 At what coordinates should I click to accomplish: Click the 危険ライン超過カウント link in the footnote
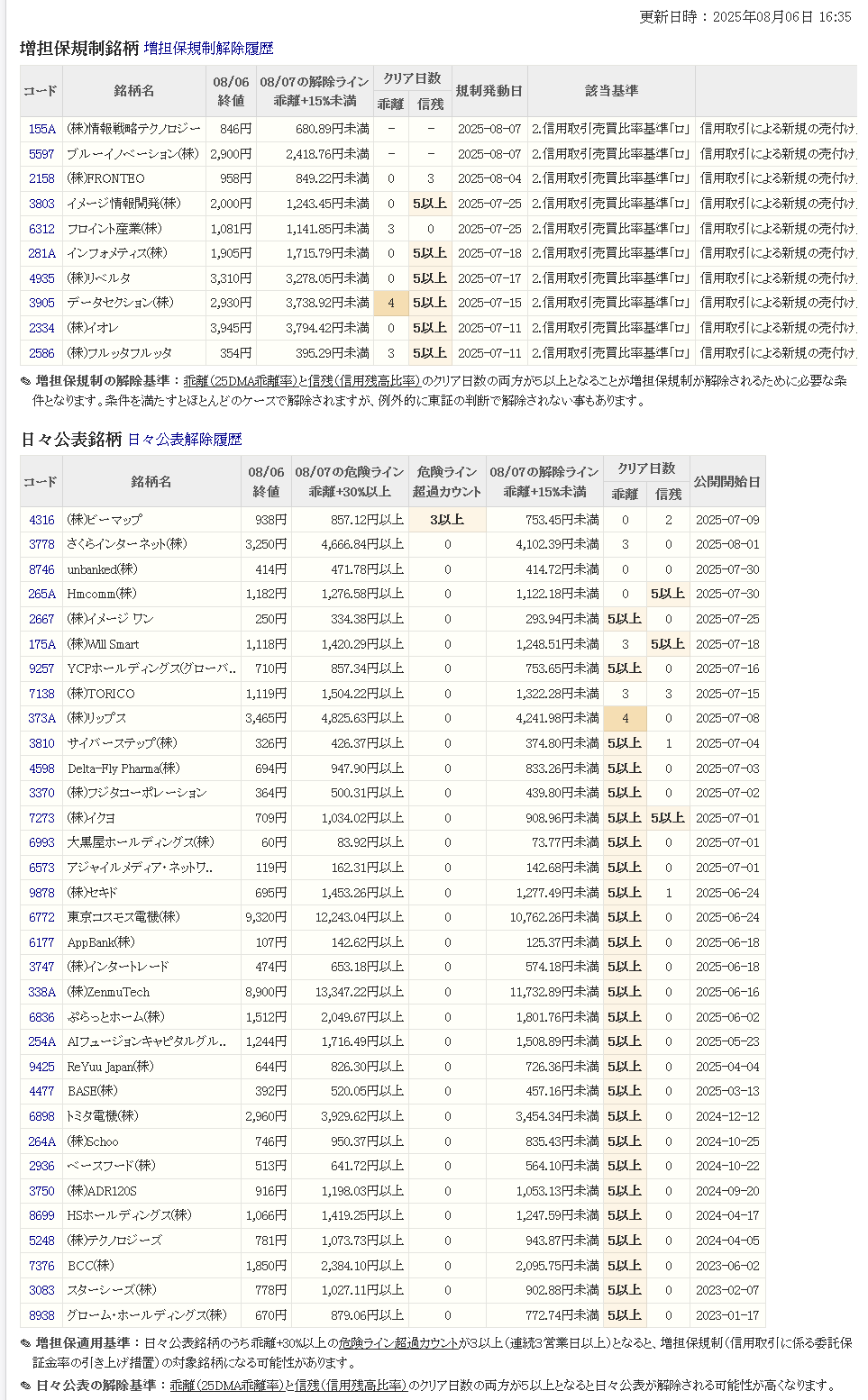pos(398,1342)
